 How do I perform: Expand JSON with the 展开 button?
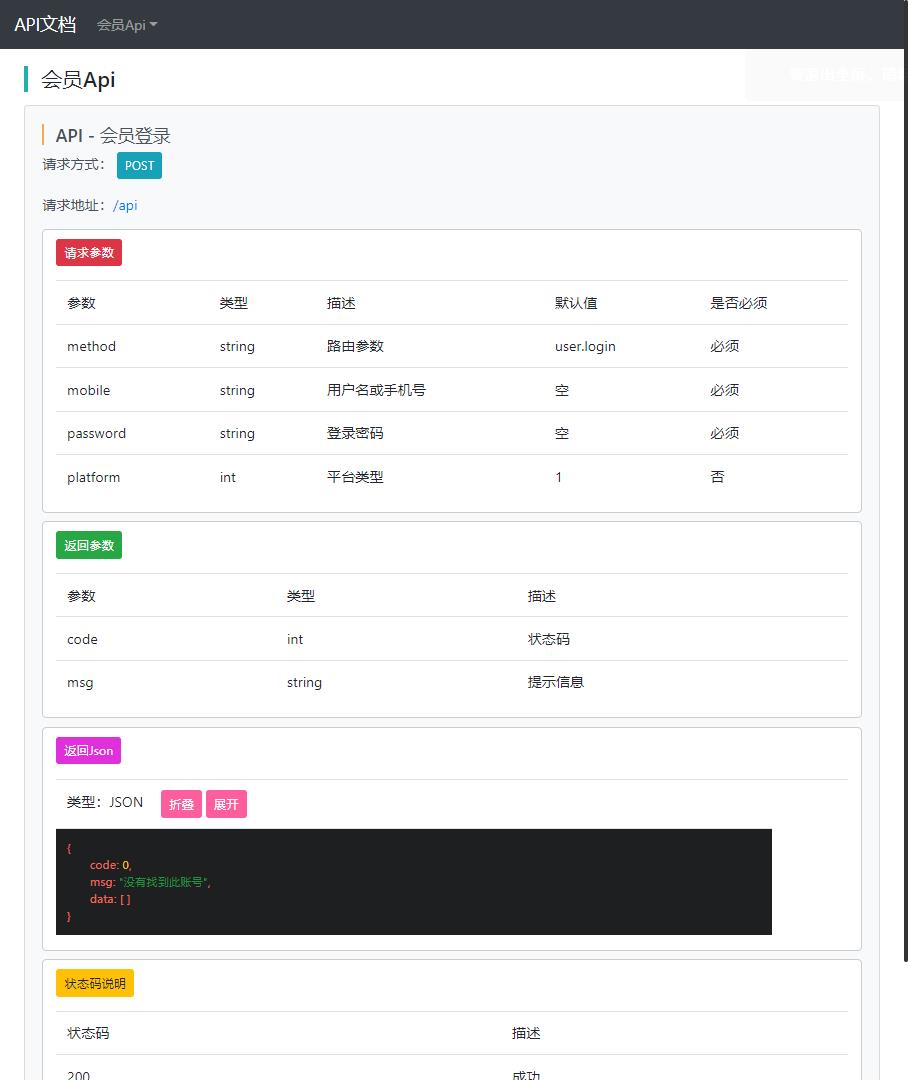point(226,804)
